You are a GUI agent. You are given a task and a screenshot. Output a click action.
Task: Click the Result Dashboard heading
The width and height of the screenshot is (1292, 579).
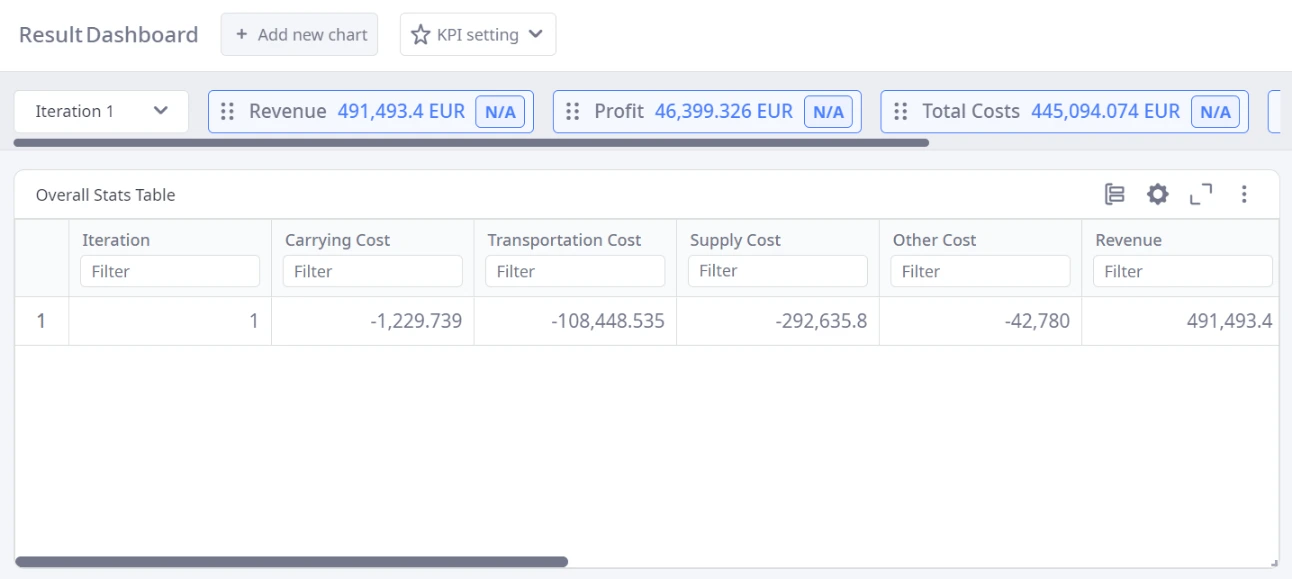(x=108, y=35)
